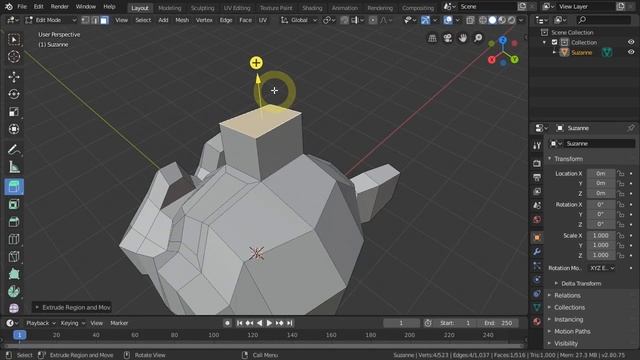Click play animation button
This screenshot has height=360, width=640.
[x=269, y=323]
